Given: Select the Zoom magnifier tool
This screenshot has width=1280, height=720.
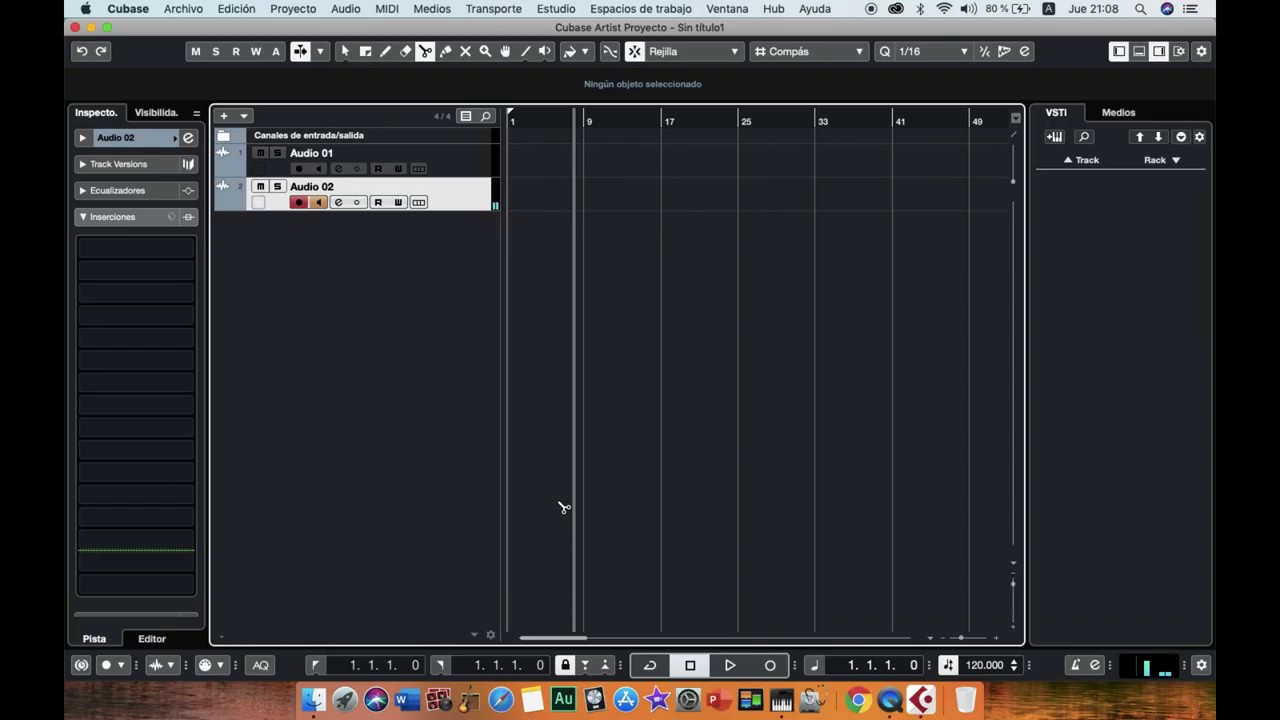Looking at the screenshot, I should click(x=485, y=51).
